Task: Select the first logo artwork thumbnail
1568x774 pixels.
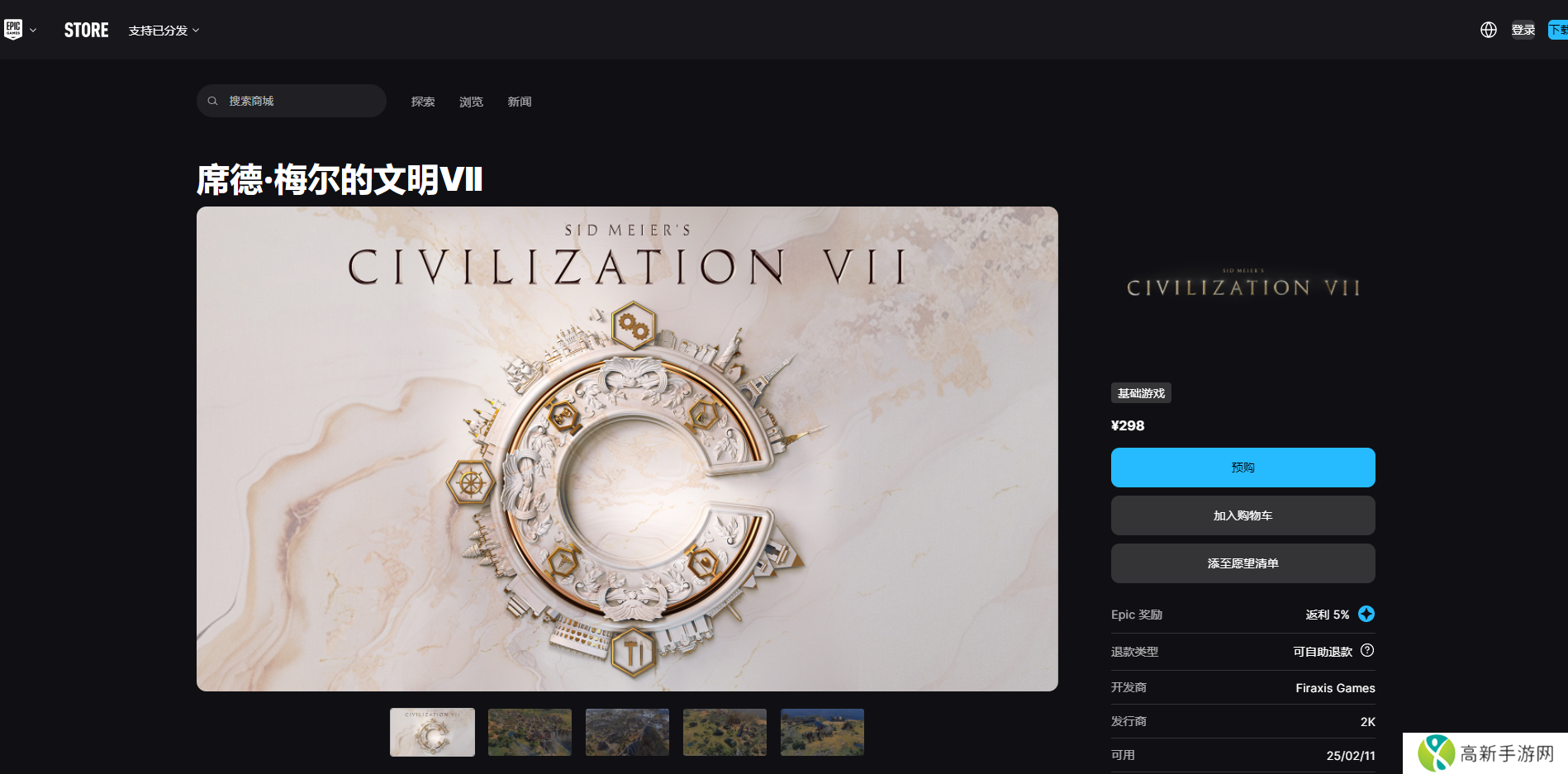Action: (x=432, y=732)
